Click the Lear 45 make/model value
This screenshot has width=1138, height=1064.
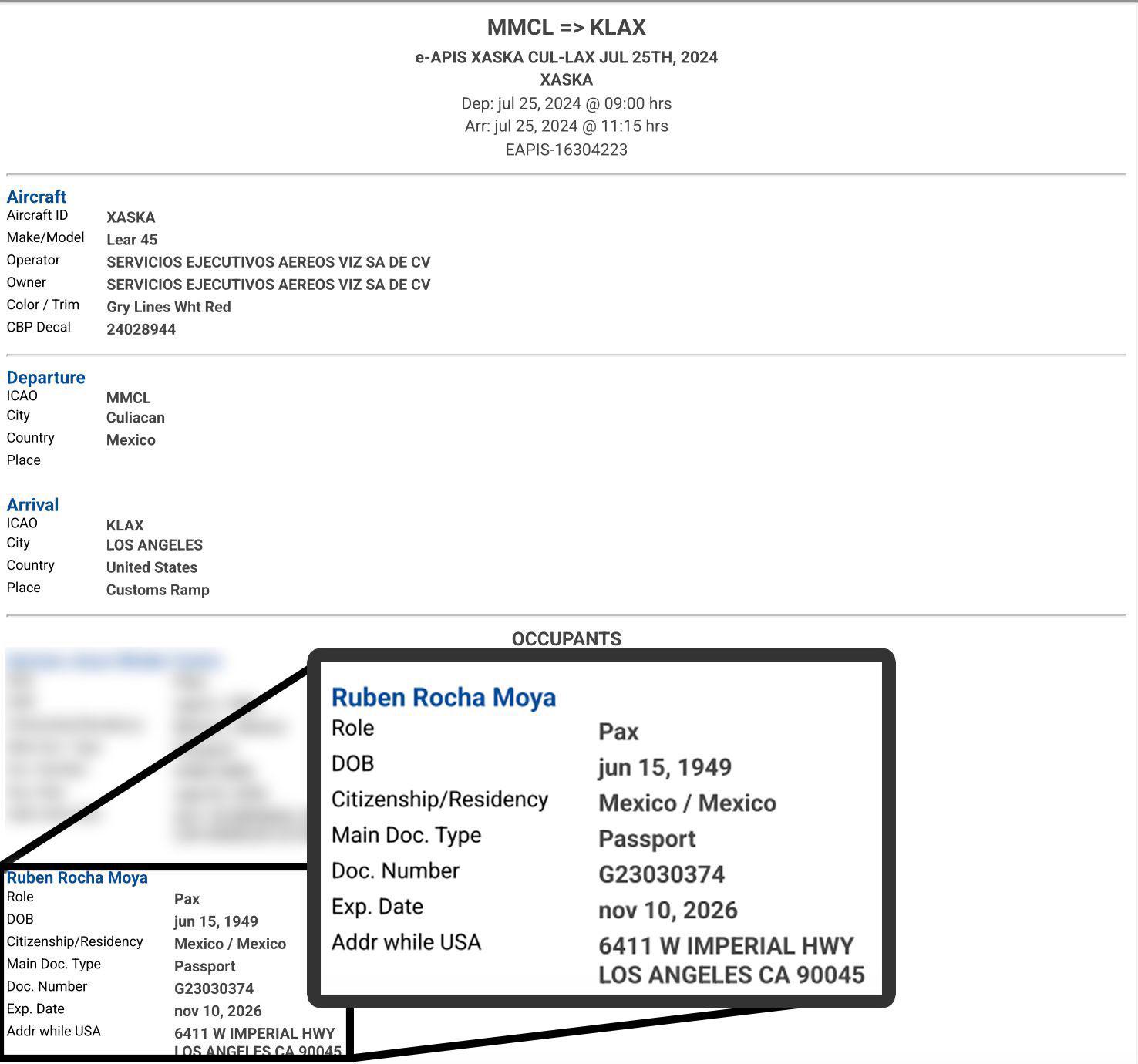(132, 240)
